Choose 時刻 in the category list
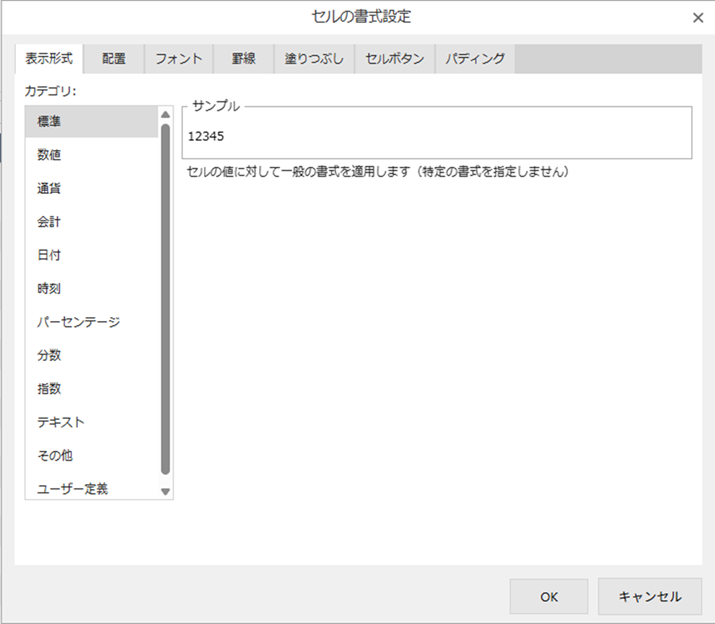The height and width of the screenshot is (624, 715). 50,288
